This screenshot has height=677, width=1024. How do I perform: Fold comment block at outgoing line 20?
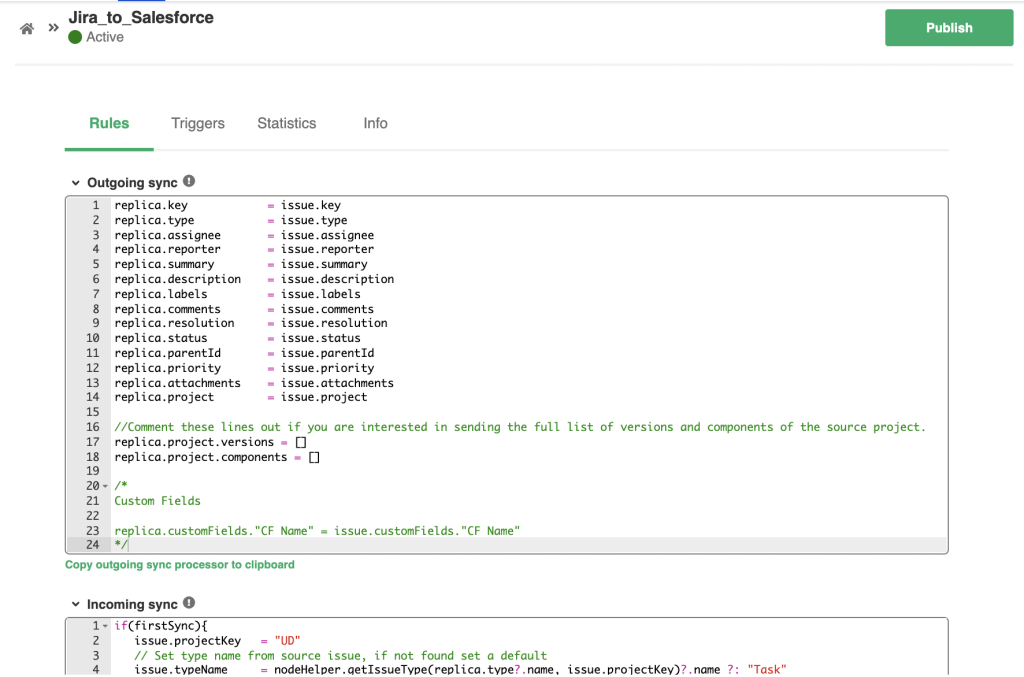point(105,486)
